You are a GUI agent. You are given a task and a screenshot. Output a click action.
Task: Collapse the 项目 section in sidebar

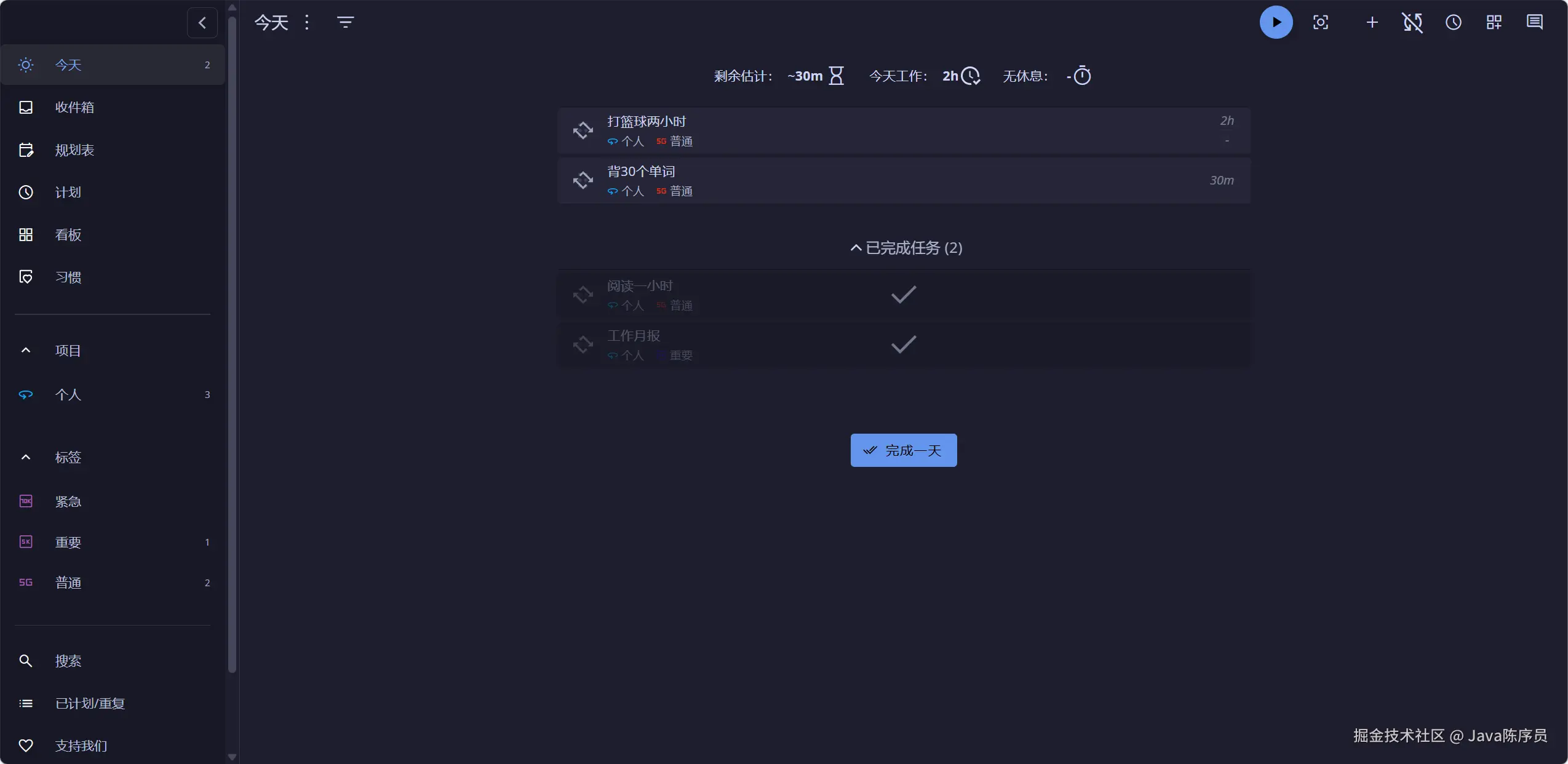tap(26, 351)
